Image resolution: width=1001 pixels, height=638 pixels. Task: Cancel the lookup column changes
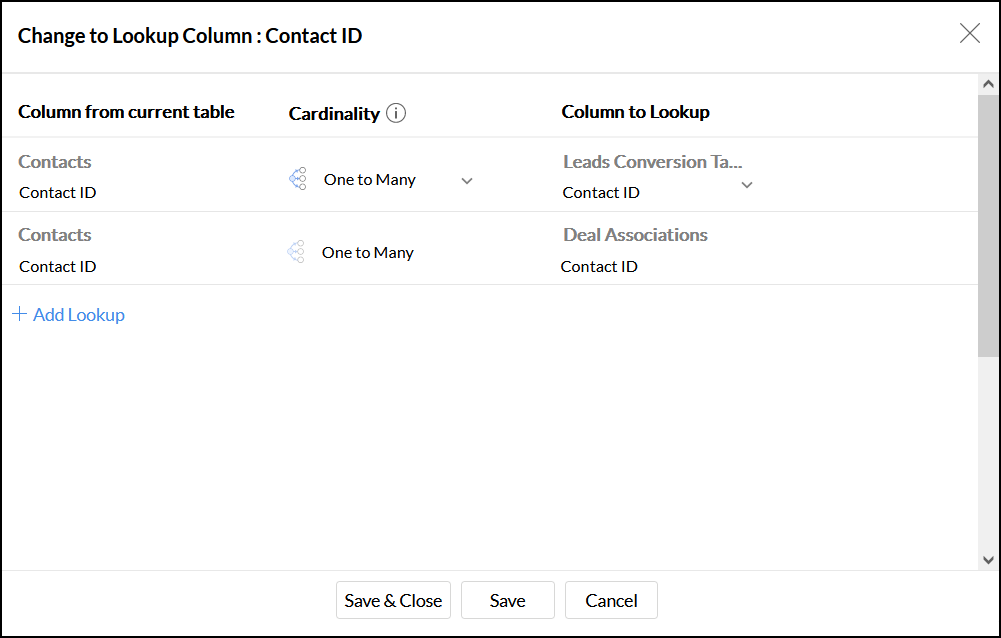(611, 600)
